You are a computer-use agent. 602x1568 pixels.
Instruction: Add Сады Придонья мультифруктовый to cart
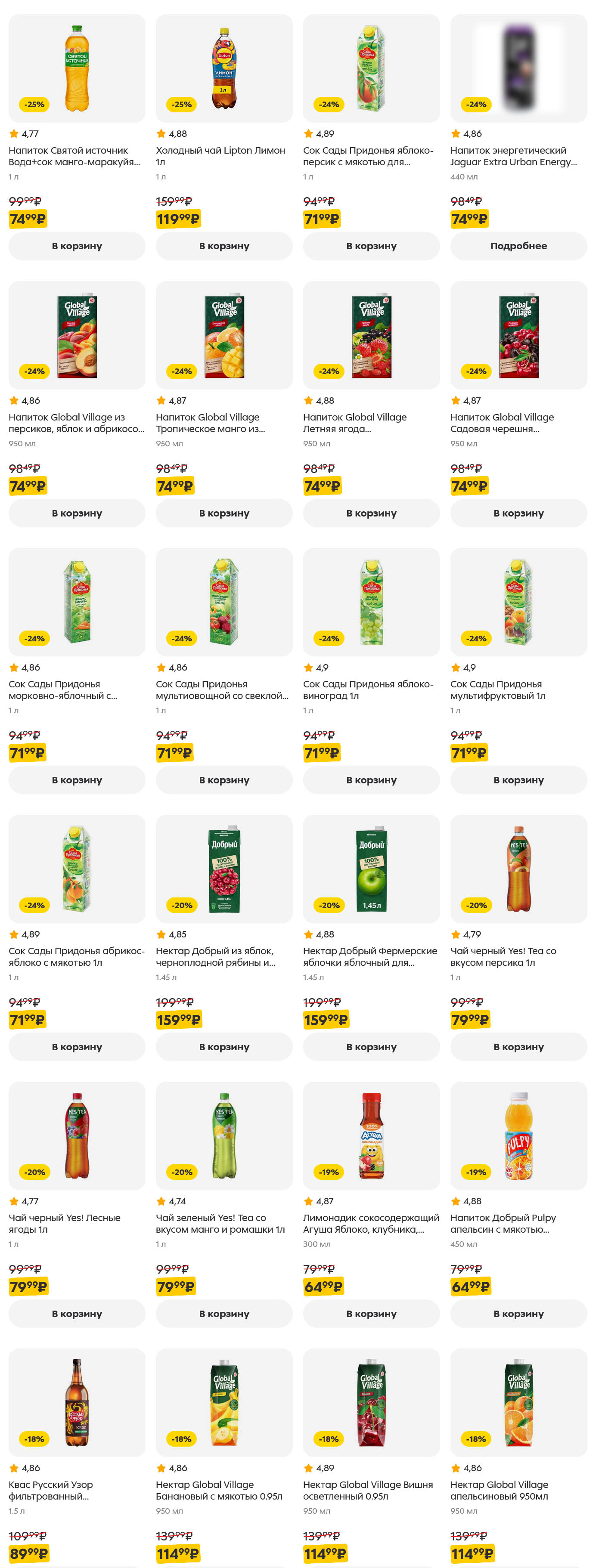(x=518, y=780)
